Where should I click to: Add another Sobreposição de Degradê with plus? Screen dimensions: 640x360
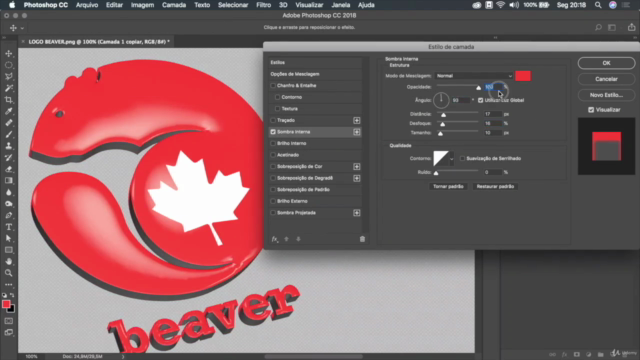pos(357,178)
